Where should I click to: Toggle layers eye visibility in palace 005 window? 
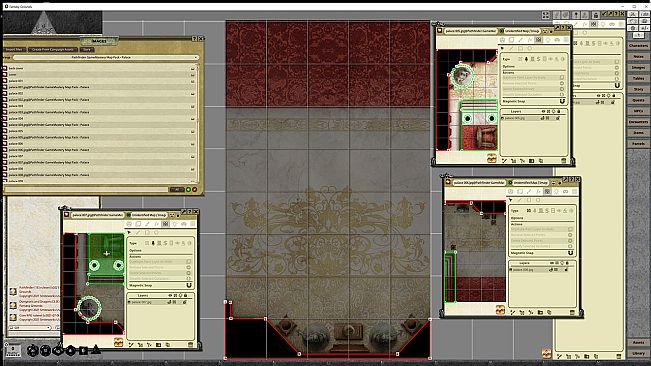coord(543,111)
